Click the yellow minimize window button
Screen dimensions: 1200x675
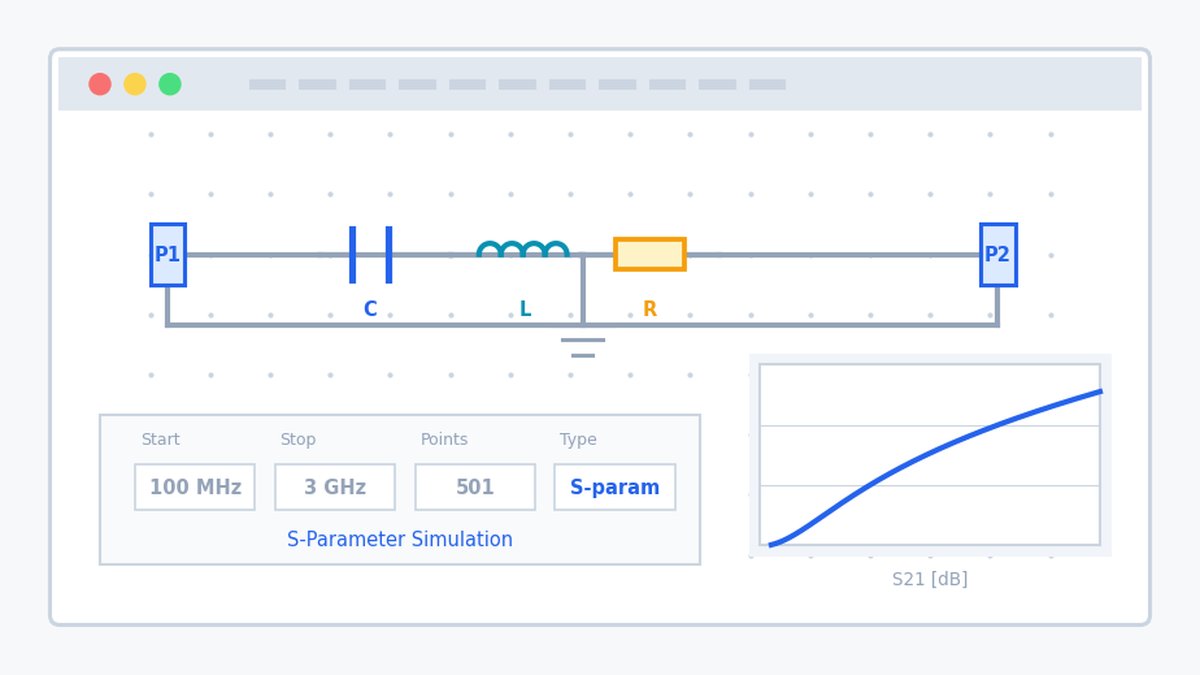click(135, 84)
